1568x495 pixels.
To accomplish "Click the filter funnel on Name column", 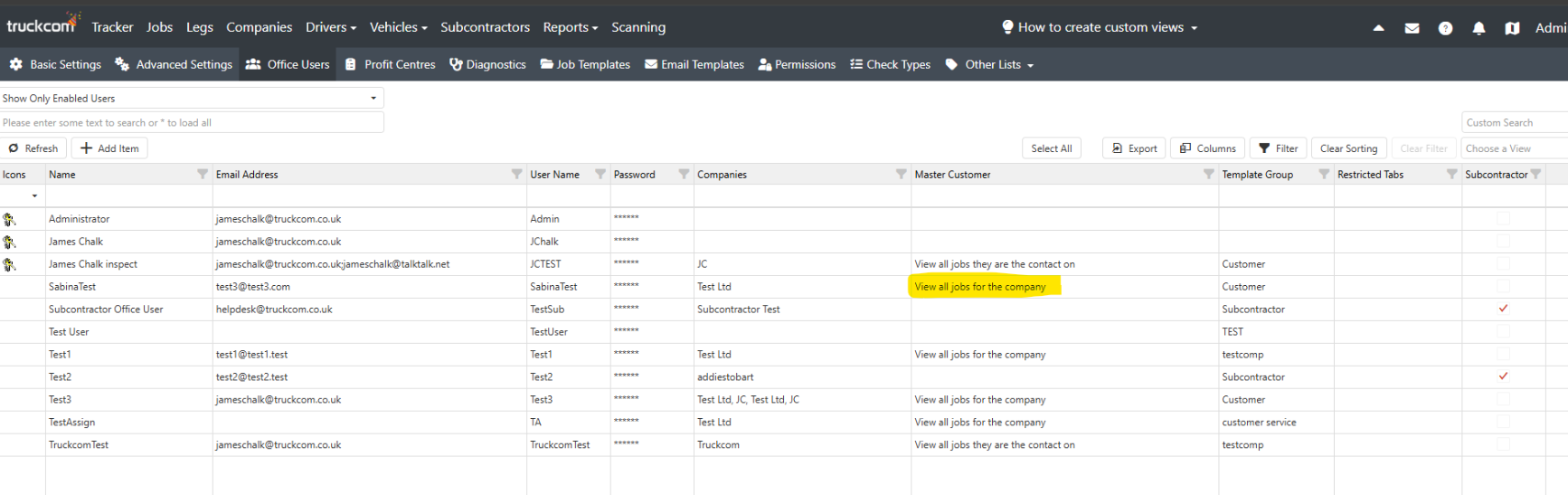I will pyautogui.click(x=203, y=174).
